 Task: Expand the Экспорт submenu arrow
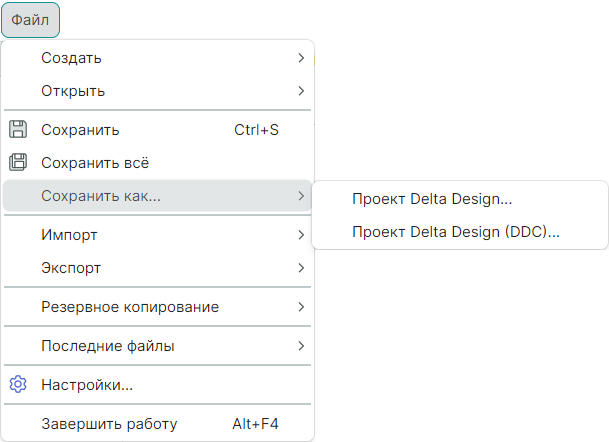click(x=301, y=268)
